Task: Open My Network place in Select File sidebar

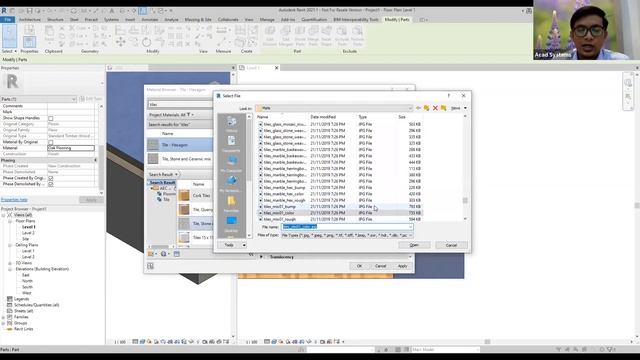Action: [231, 184]
